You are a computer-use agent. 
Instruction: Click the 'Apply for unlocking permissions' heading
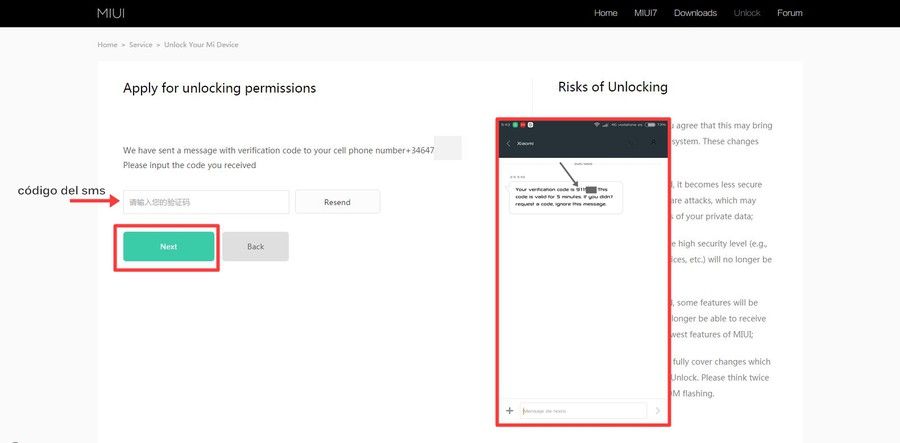pos(219,88)
